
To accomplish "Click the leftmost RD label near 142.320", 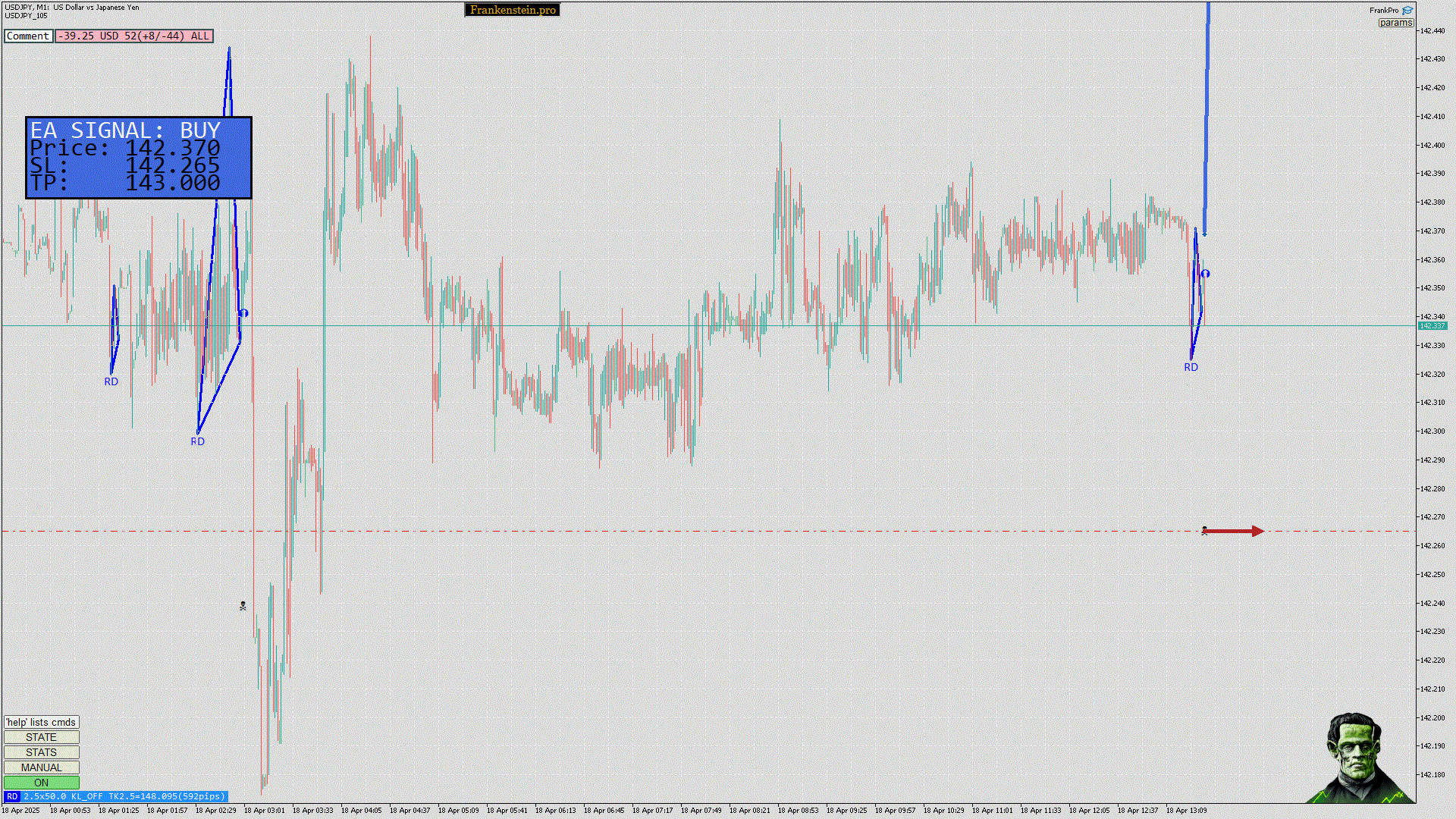I will [x=111, y=382].
